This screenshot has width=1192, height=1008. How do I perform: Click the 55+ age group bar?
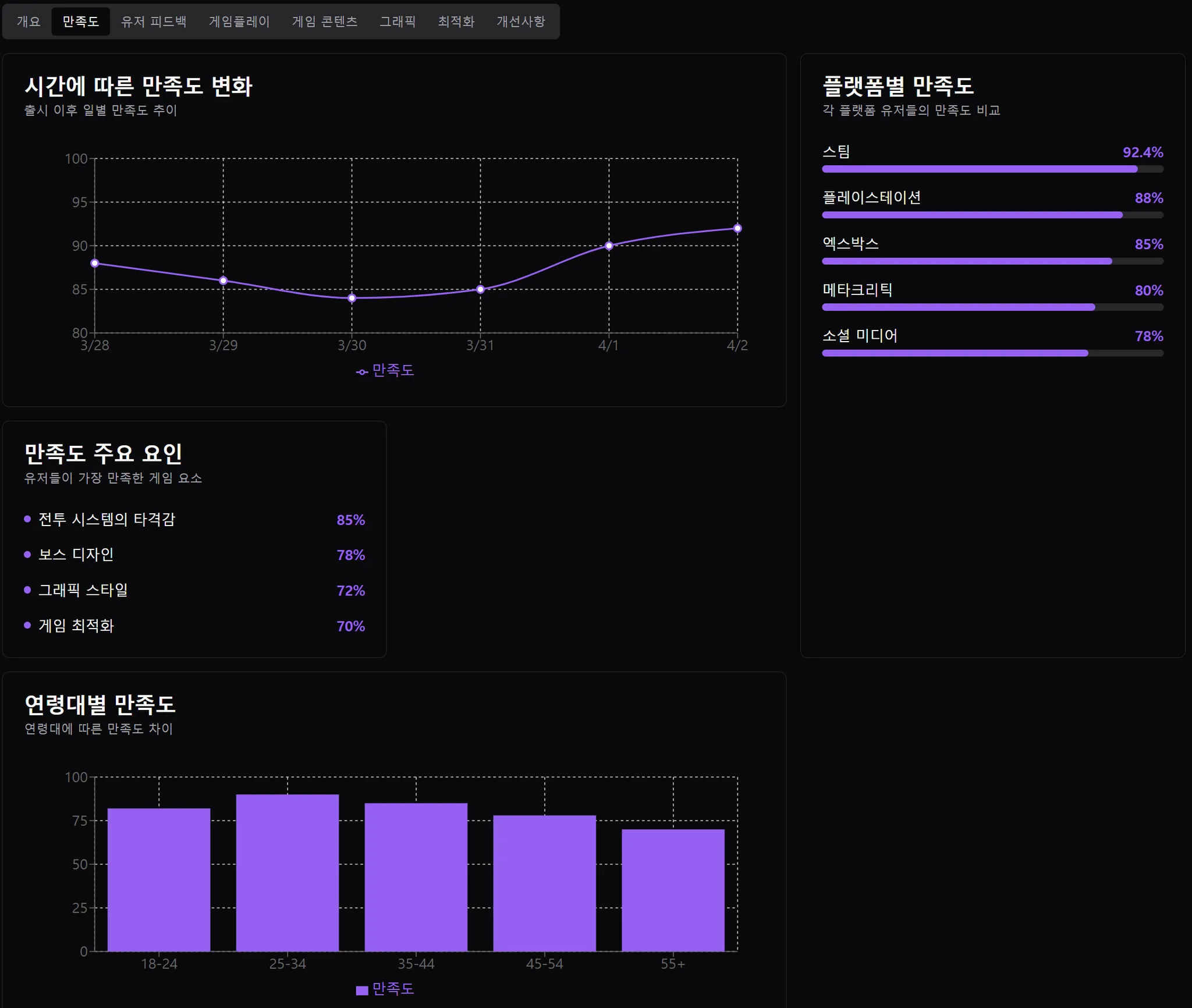(x=673, y=890)
